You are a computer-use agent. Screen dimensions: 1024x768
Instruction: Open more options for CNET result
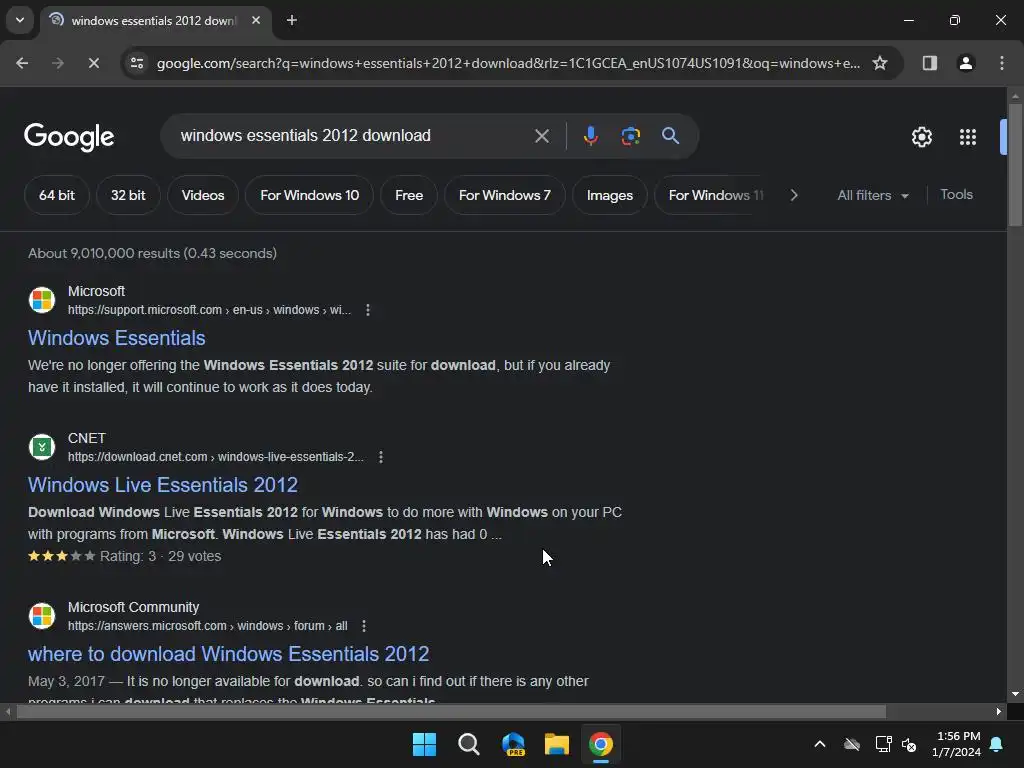tap(381, 456)
